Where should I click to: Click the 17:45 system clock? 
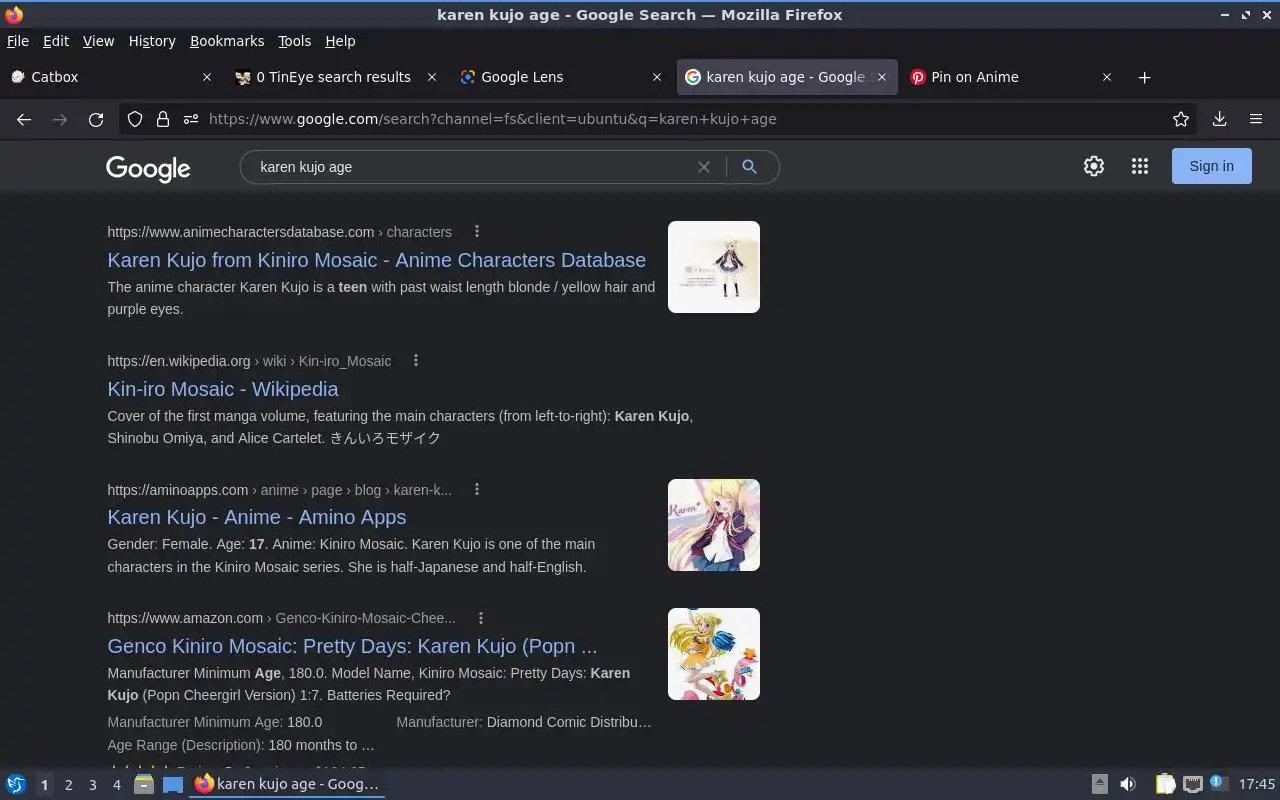click(x=1257, y=784)
